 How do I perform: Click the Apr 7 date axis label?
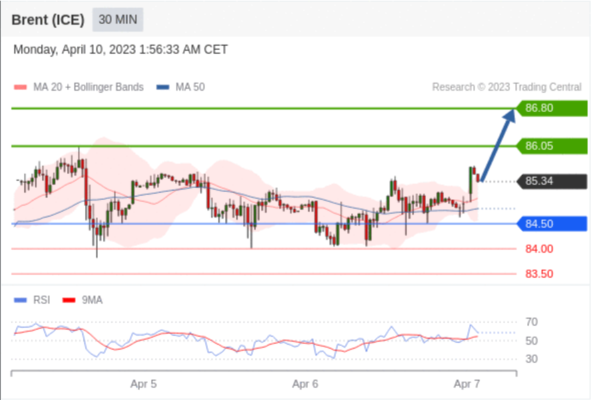click(467, 384)
